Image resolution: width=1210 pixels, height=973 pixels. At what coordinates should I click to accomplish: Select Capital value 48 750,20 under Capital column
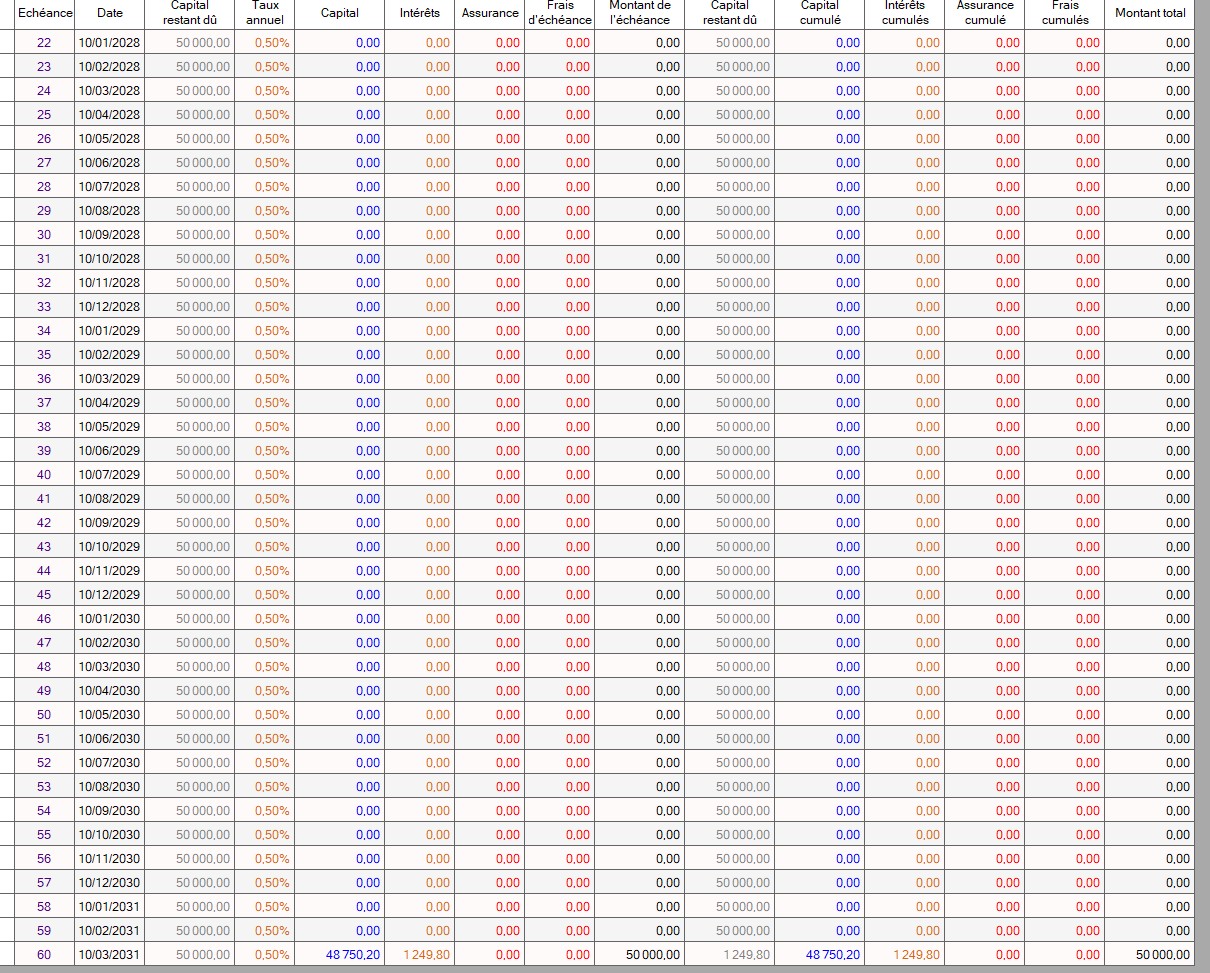point(353,955)
